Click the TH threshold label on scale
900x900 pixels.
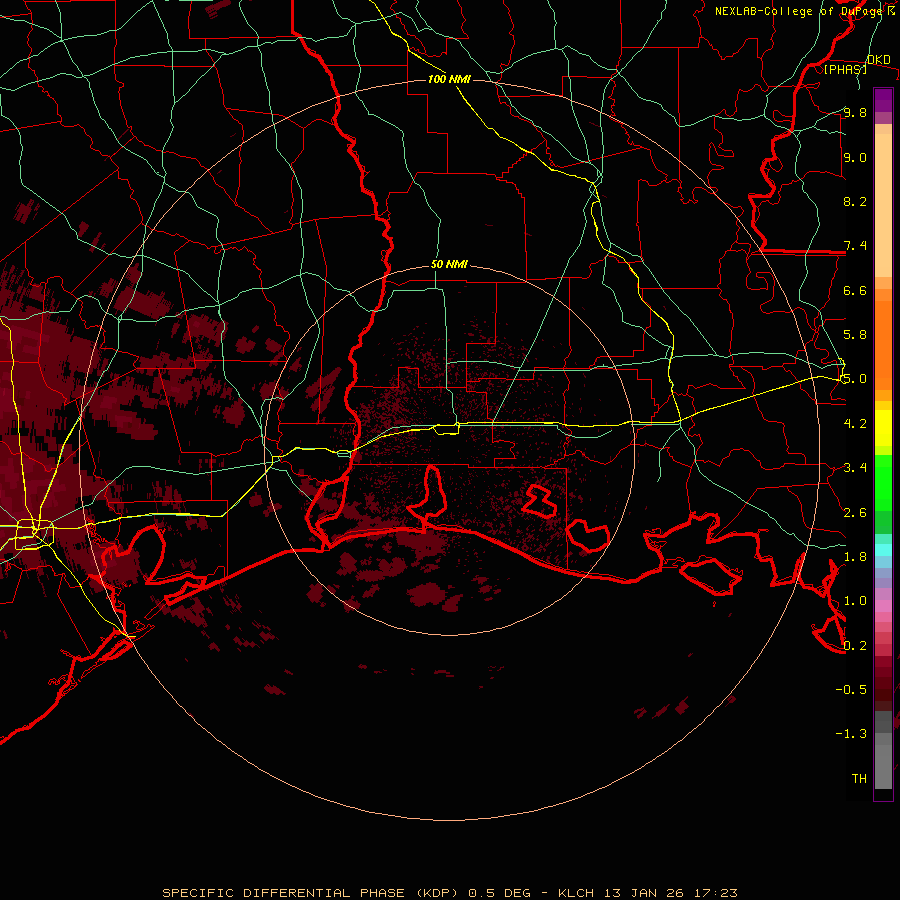coord(859,779)
